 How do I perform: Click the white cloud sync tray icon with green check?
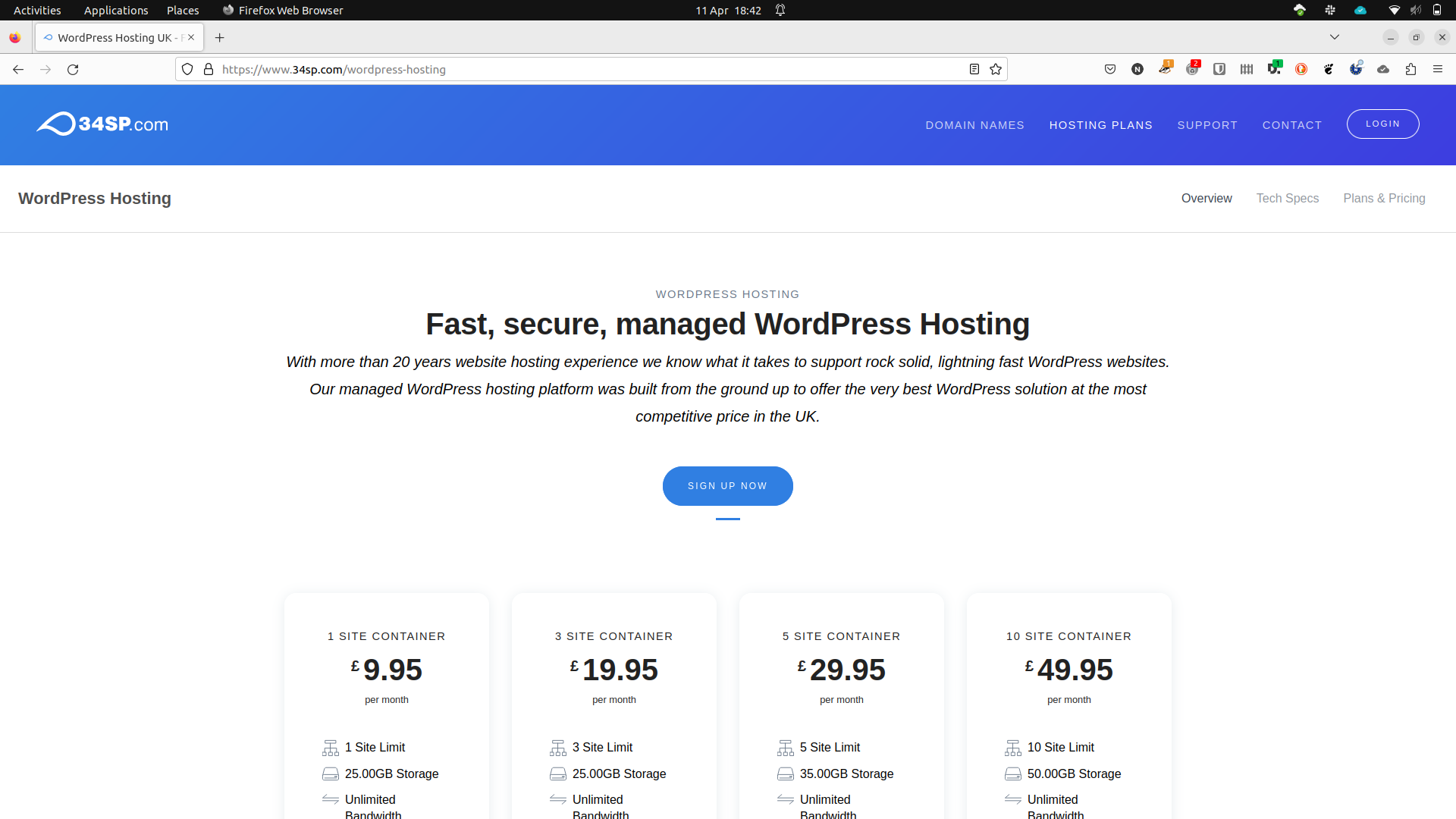1300,10
